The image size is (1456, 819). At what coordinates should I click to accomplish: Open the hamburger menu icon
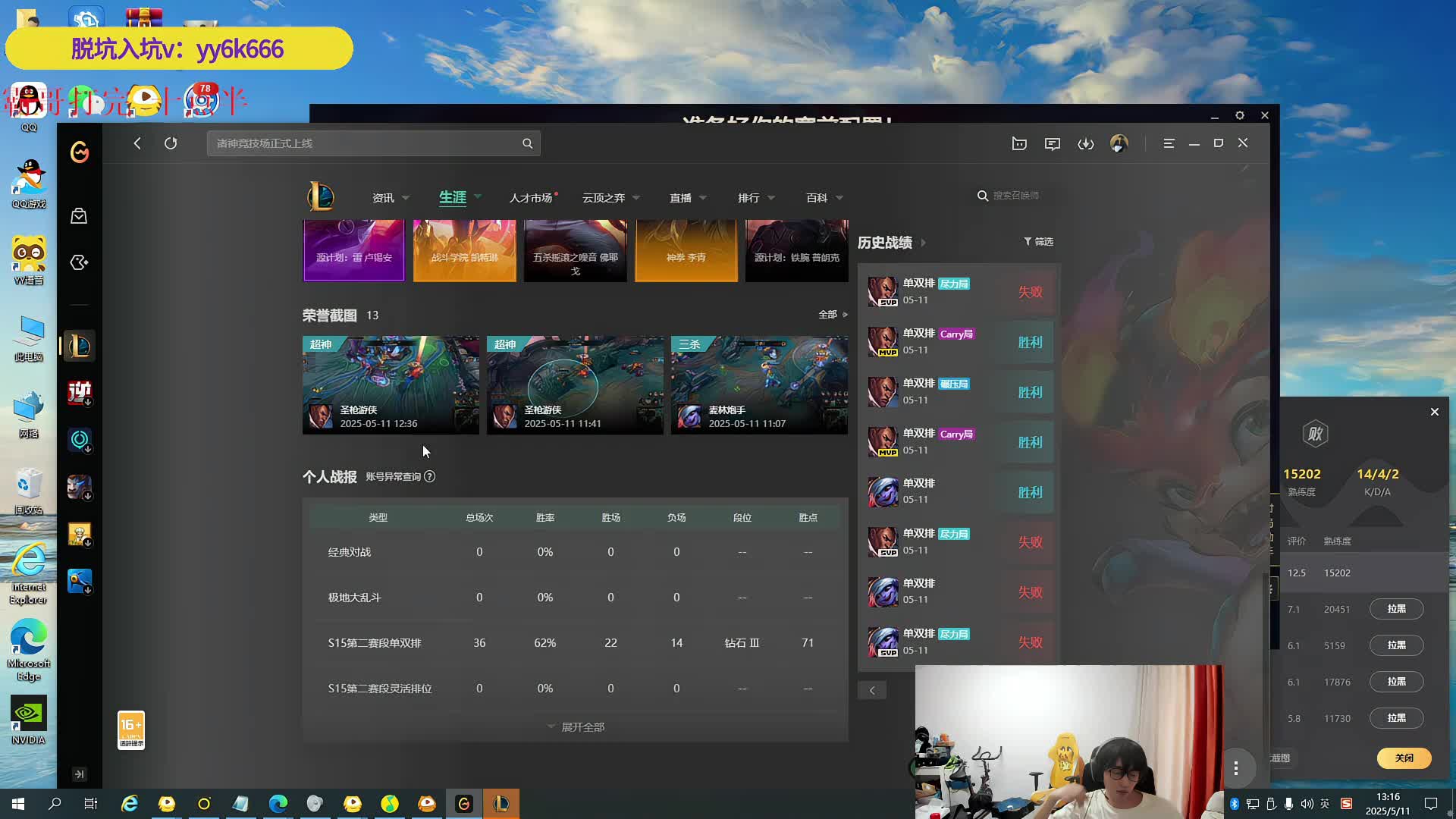[1169, 143]
